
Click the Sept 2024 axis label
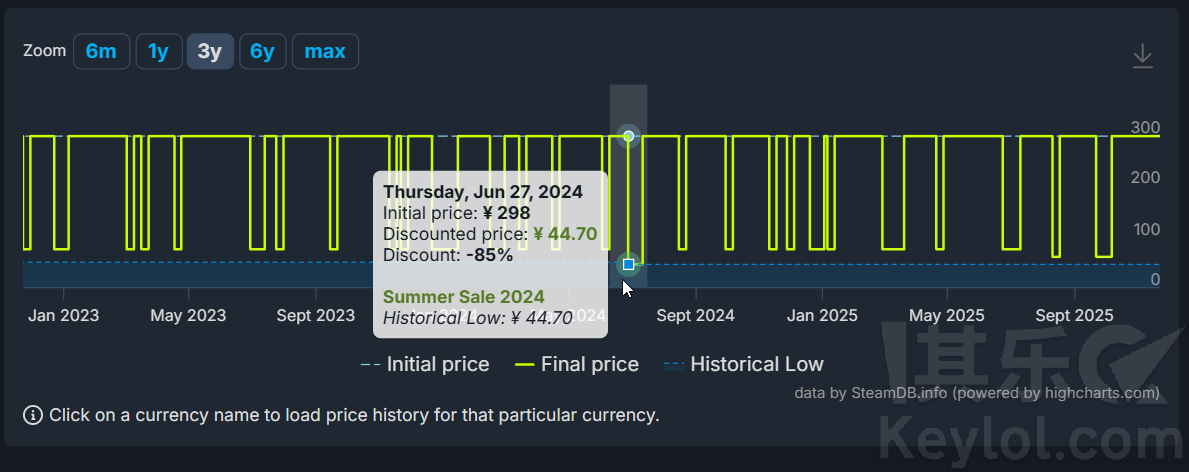[x=695, y=316]
